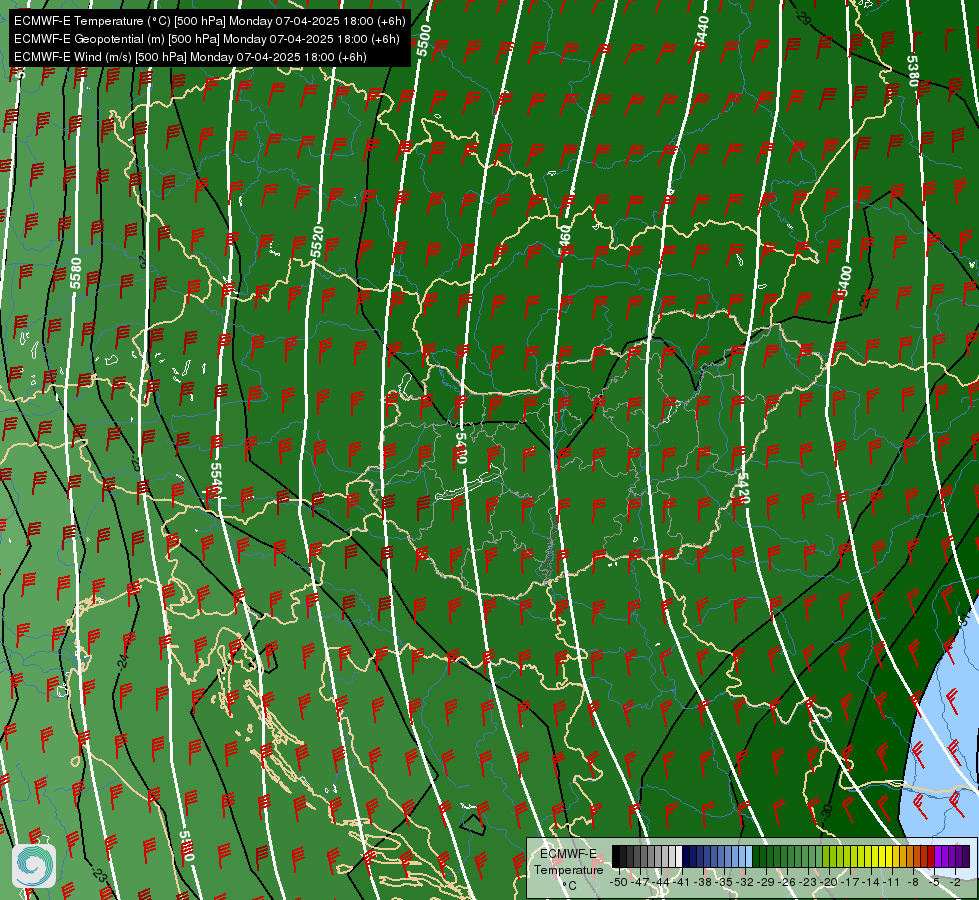Pick the black swatch above -50 in legend
The image size is (979, 900).
[x=616, y=857]
